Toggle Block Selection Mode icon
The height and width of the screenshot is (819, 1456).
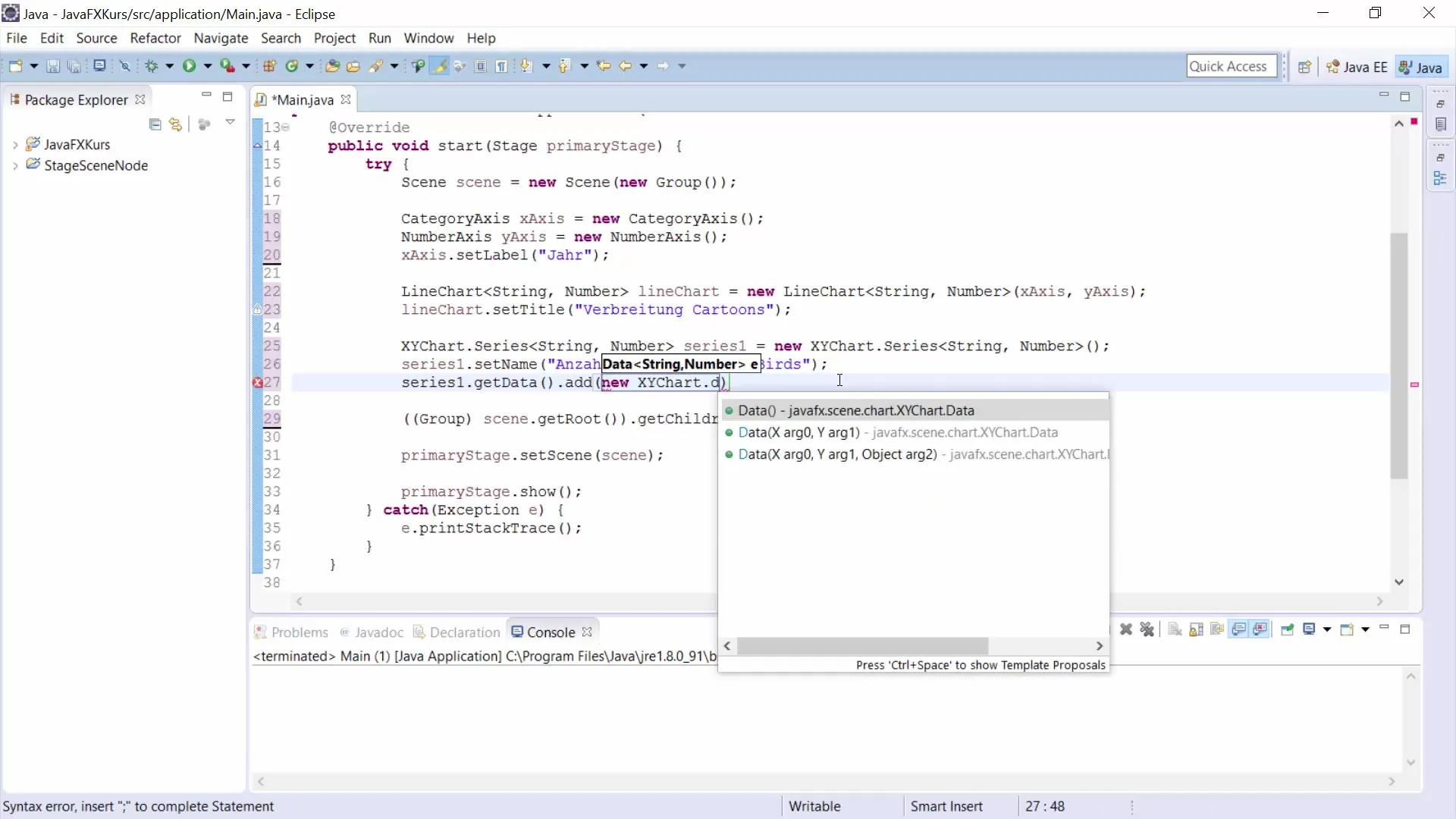[x=481, y=66]
